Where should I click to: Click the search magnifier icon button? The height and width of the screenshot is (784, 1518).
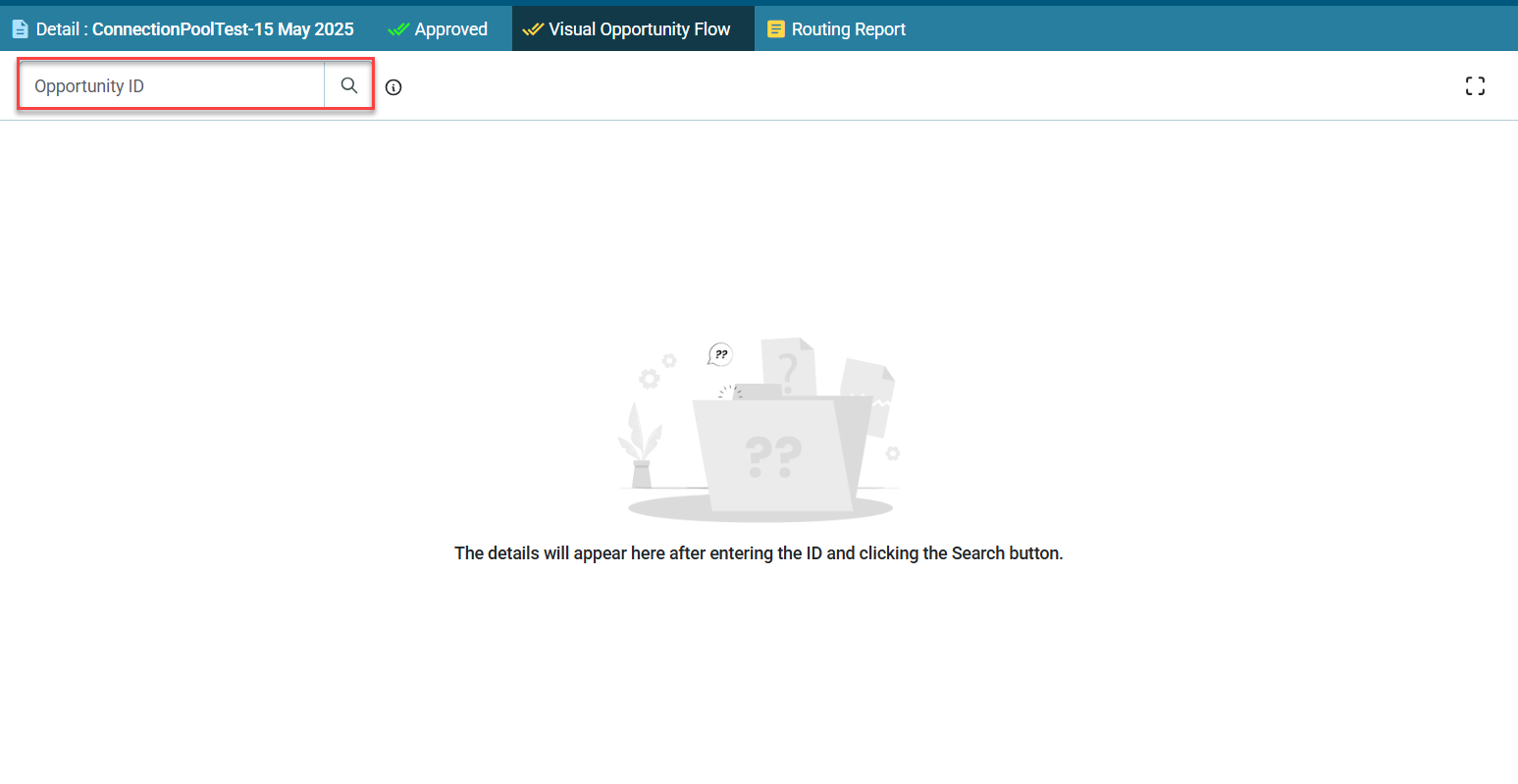(x=348, y=86)
